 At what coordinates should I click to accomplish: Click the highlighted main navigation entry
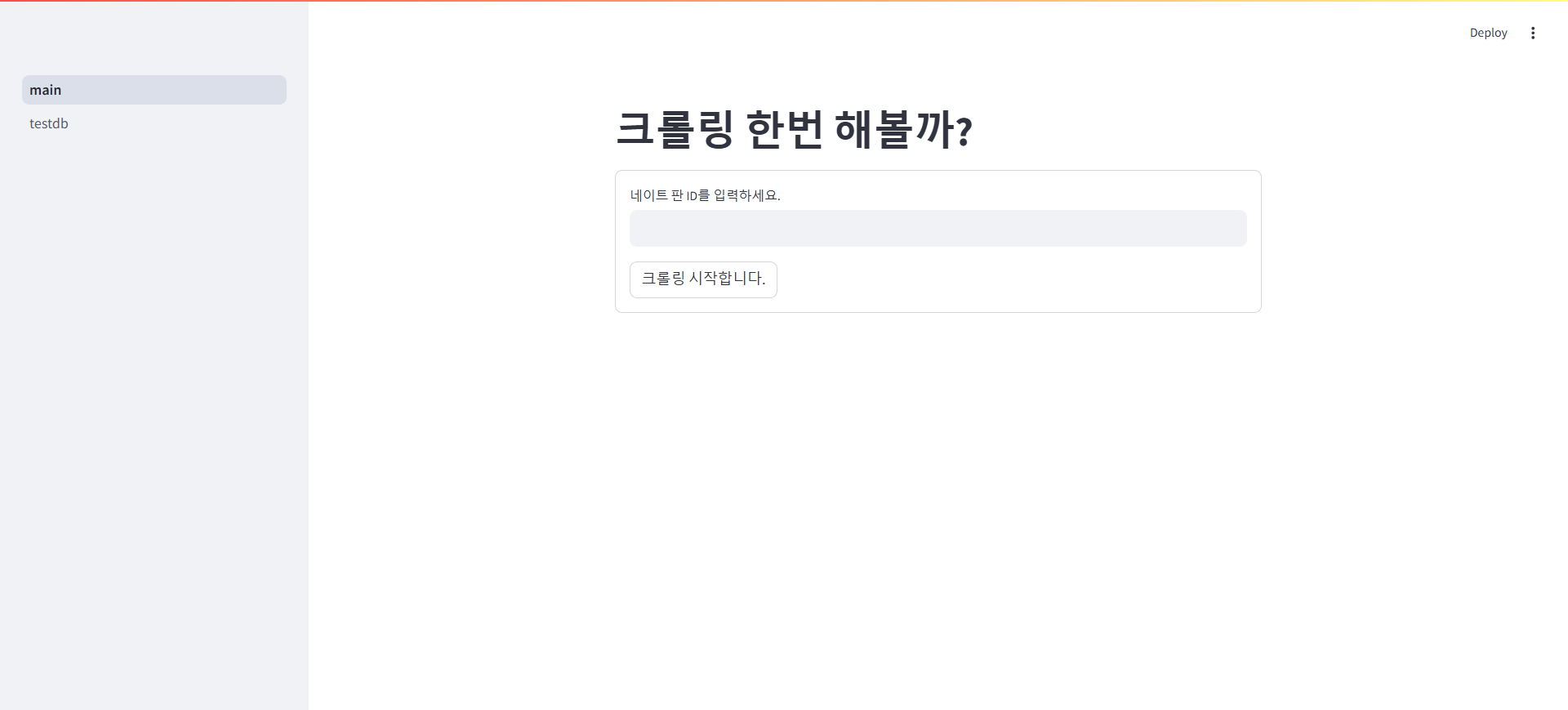pyautogui.click(x=154, y=90)
